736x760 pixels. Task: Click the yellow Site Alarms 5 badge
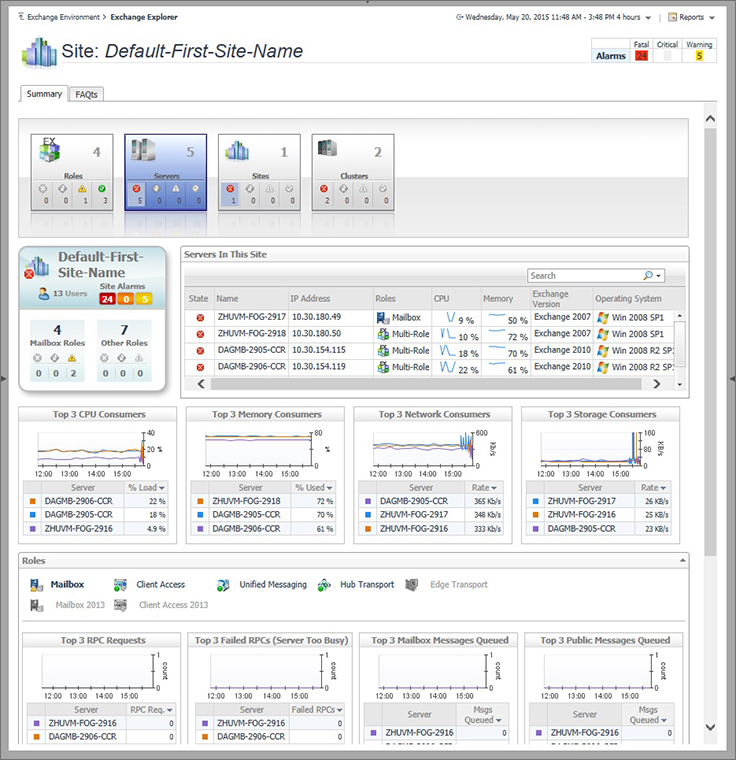click(144, 299)
